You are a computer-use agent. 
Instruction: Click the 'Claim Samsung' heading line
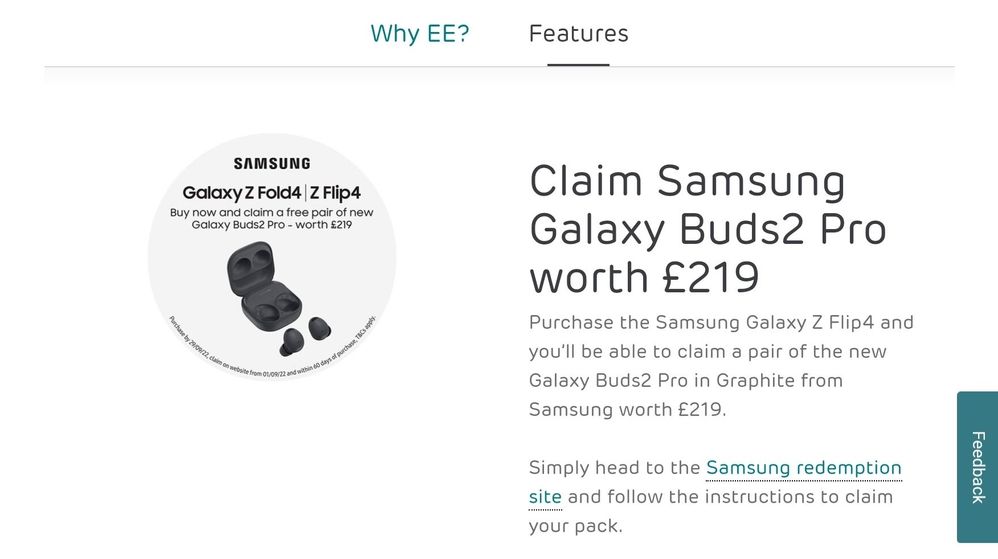687,182
